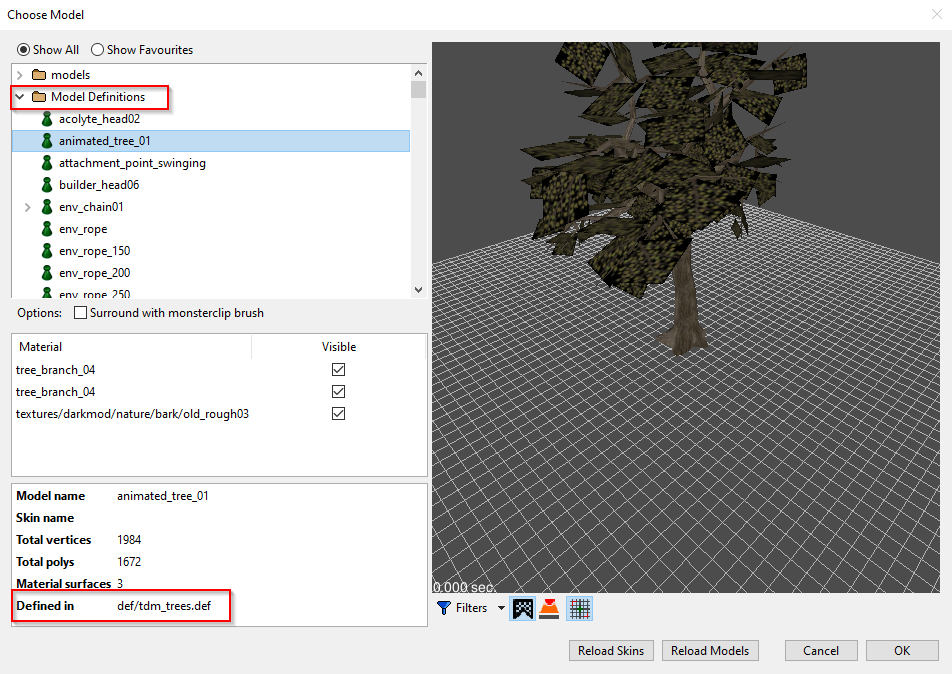This screenshot has height=674, width=952.
Task: Click the Reload Skins button
Action: point(611,650)
